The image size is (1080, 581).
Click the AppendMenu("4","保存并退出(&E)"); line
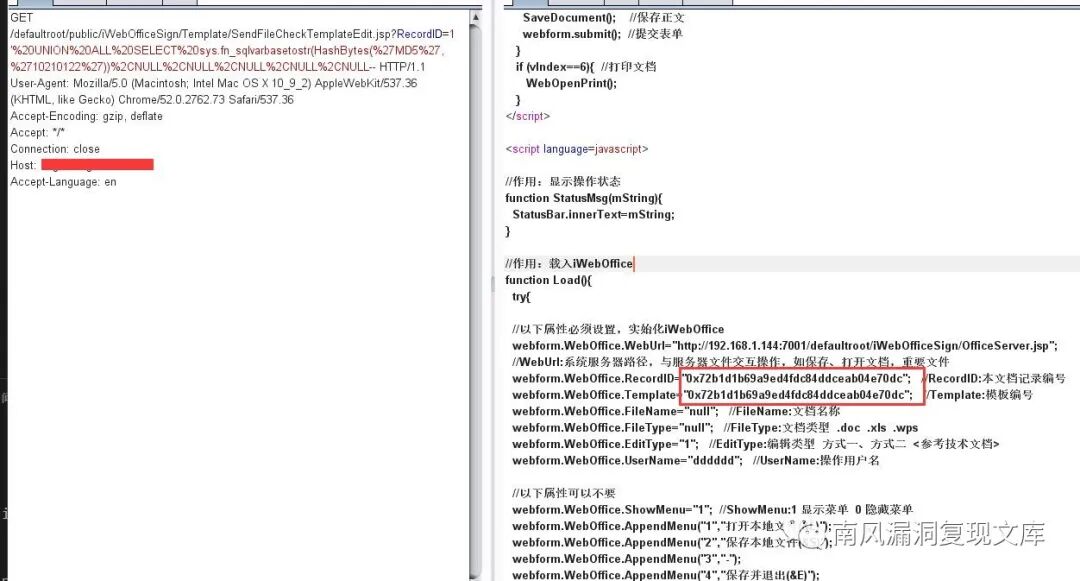(x=666, y=575)
